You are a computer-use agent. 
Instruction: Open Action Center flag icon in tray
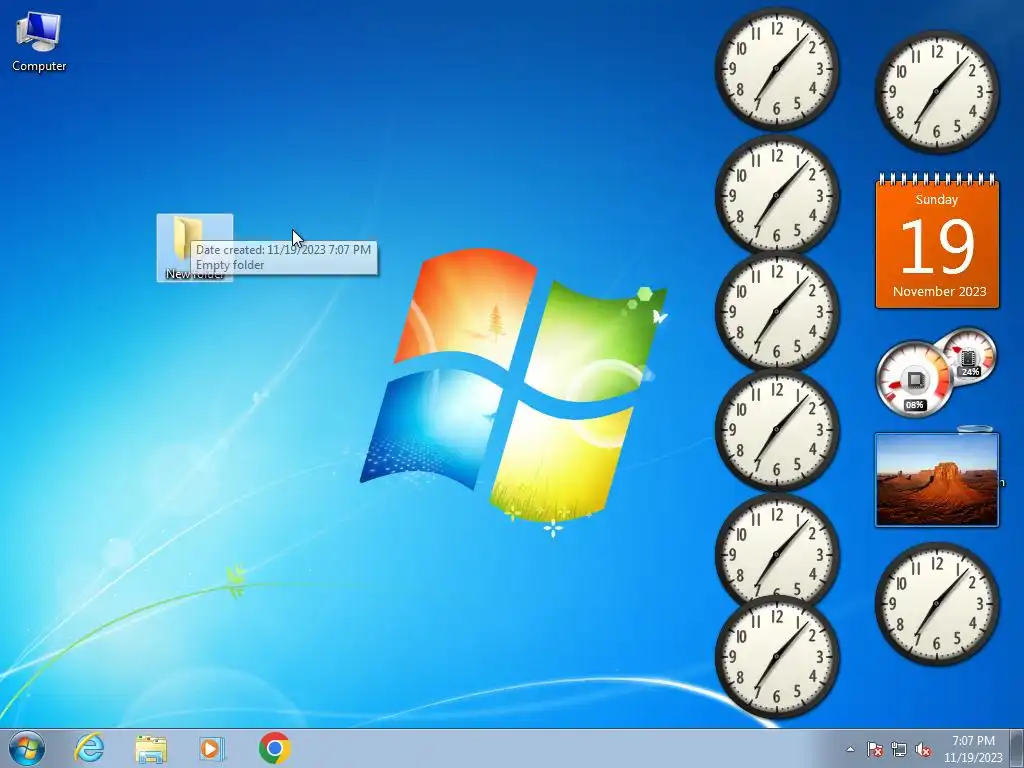[x=875, y=749]
